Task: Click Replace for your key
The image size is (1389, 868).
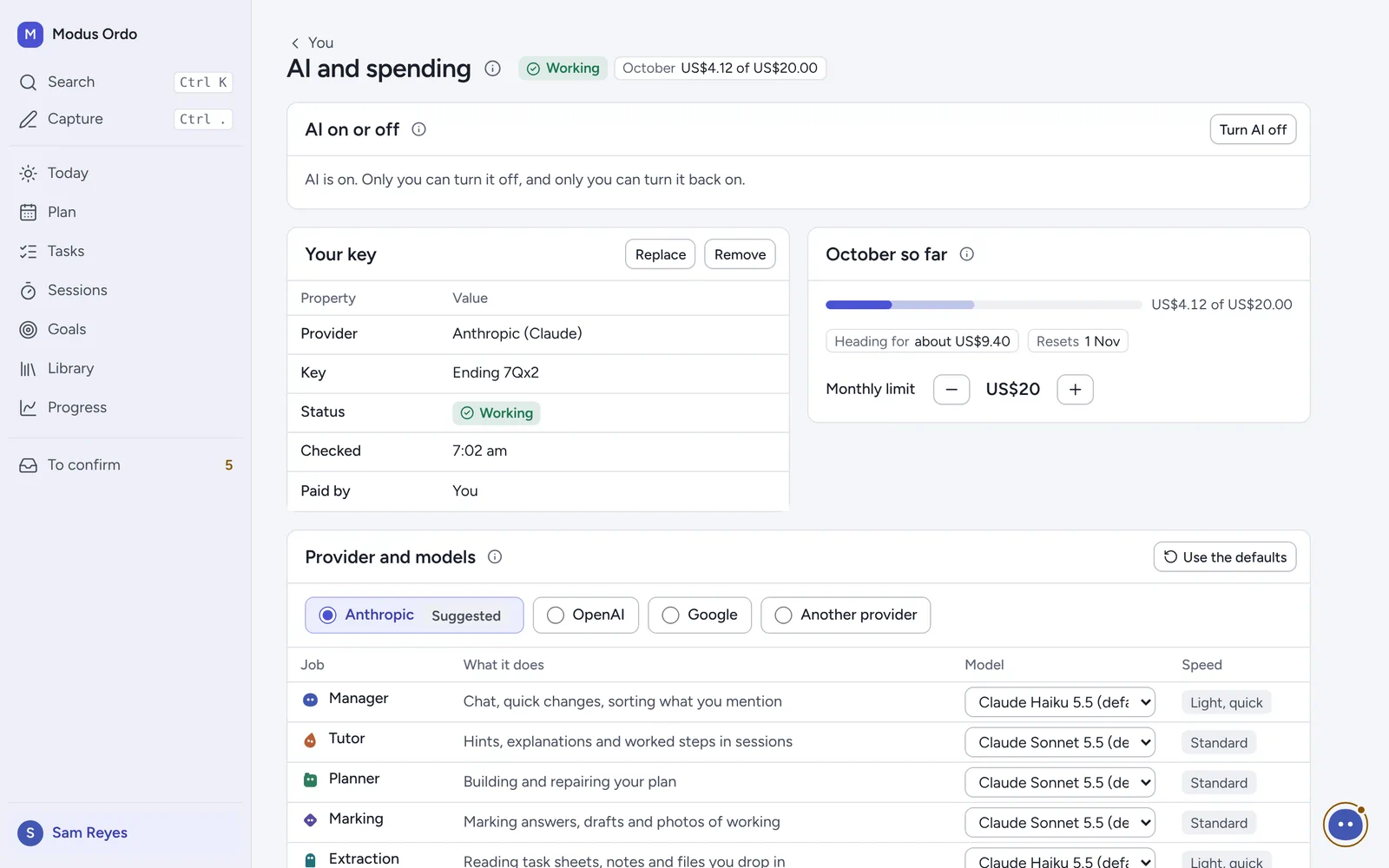Action: 660,254
